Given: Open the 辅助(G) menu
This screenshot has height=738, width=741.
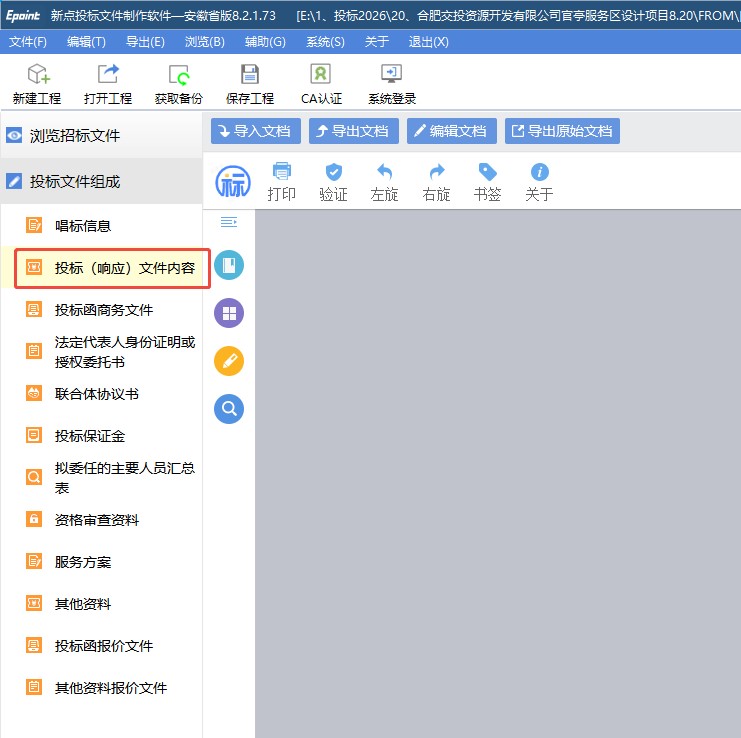Looking at the screenshot, I should pyautogui.click(x=265, y=42).
